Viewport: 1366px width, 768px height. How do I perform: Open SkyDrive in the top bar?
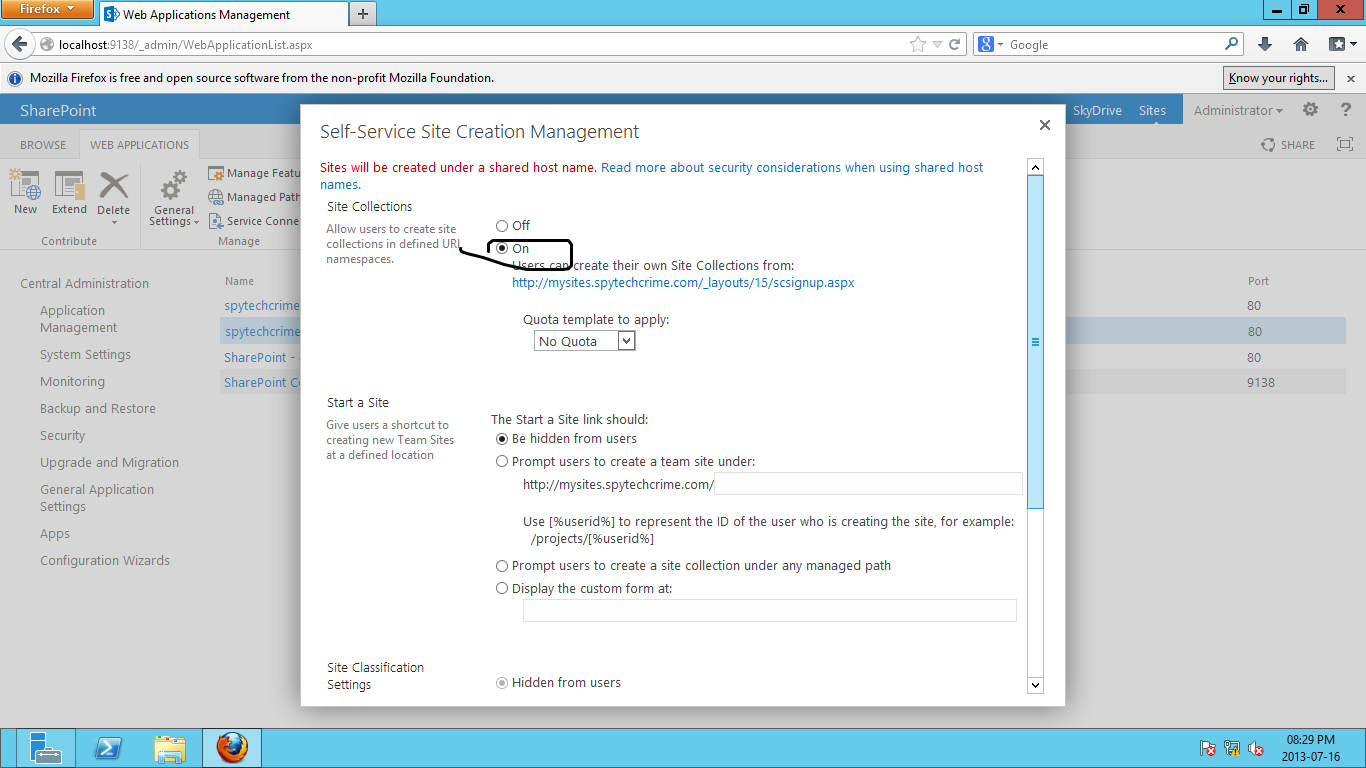click(x=1097, y=110)
